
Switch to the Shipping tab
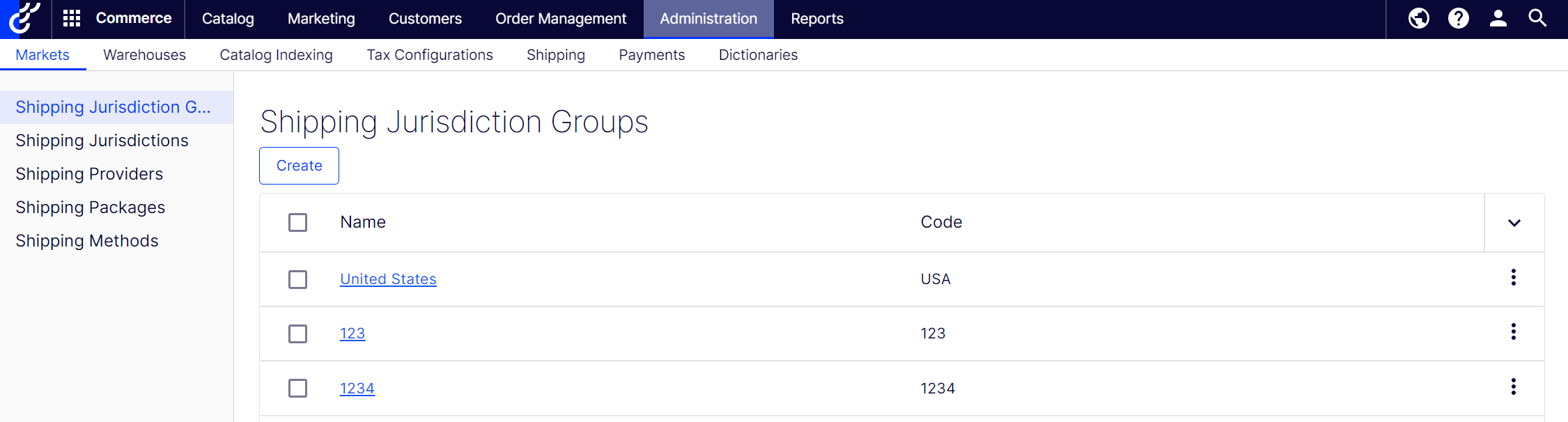[x=556, y=55]
